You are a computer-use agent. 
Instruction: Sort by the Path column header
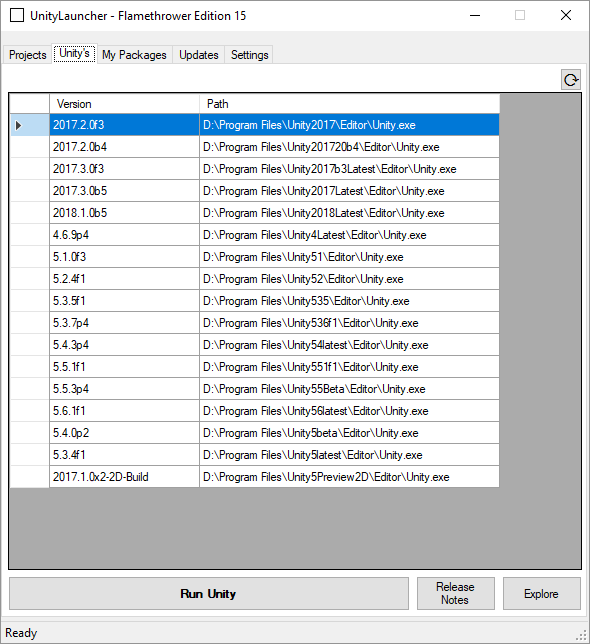(x=349, y=104)
